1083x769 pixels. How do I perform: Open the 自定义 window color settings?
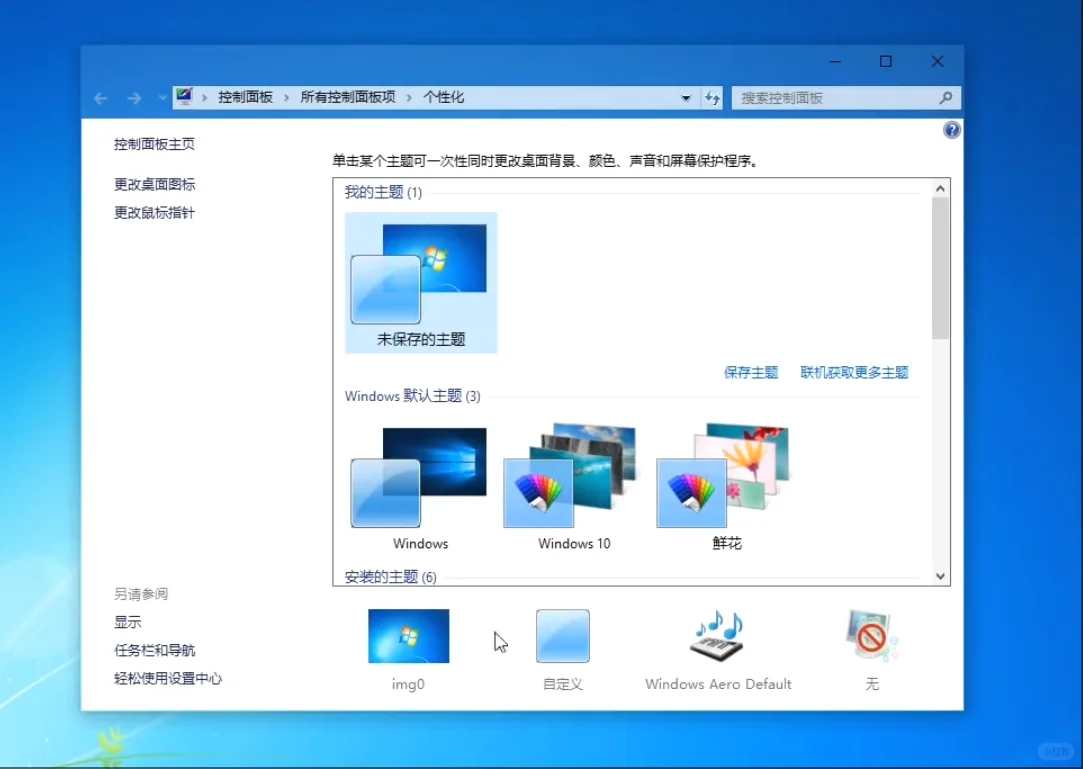(562, 636)
